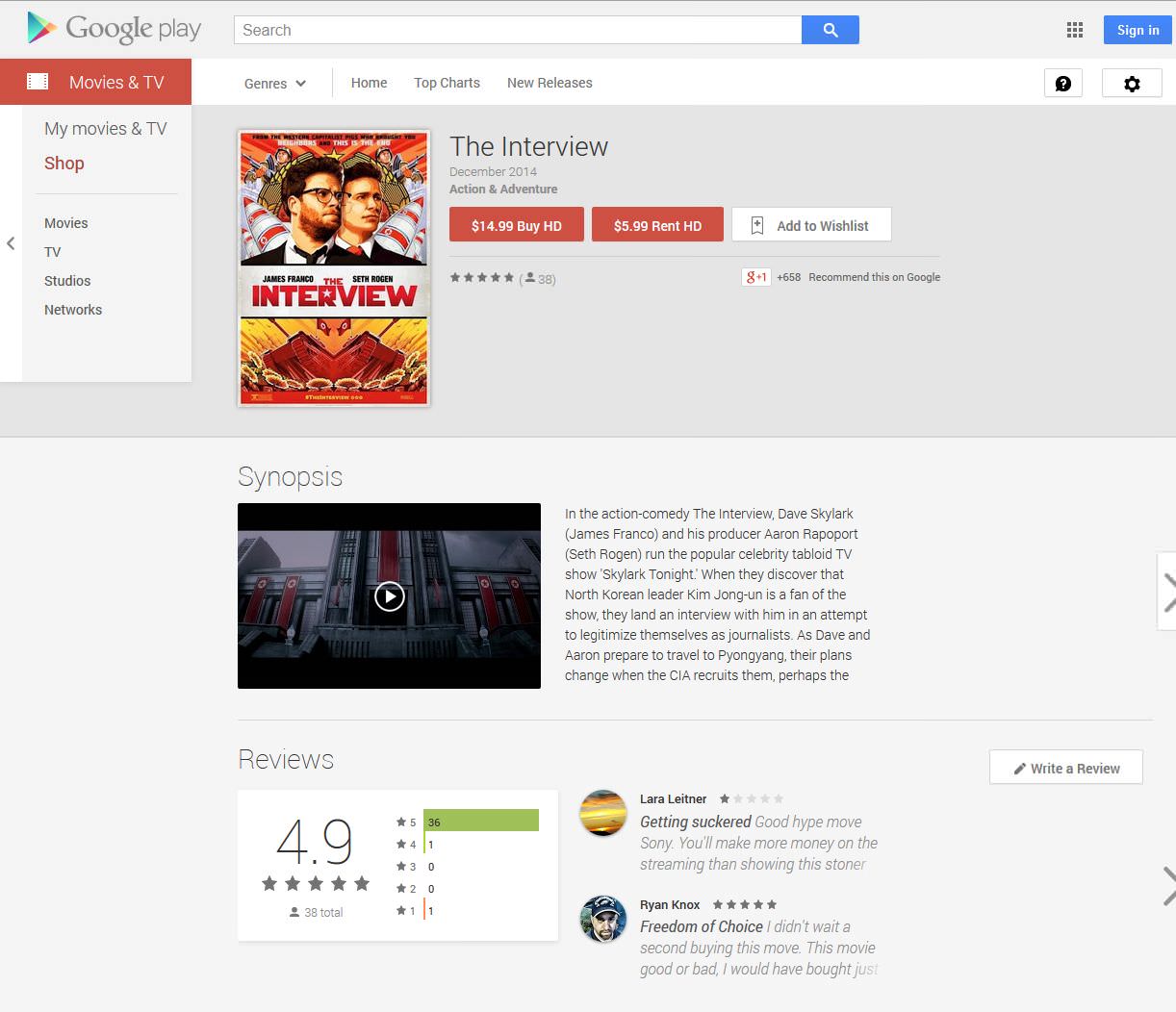
Task: Click Ryan Knox's avatar
Action: [x=603, y=919]
